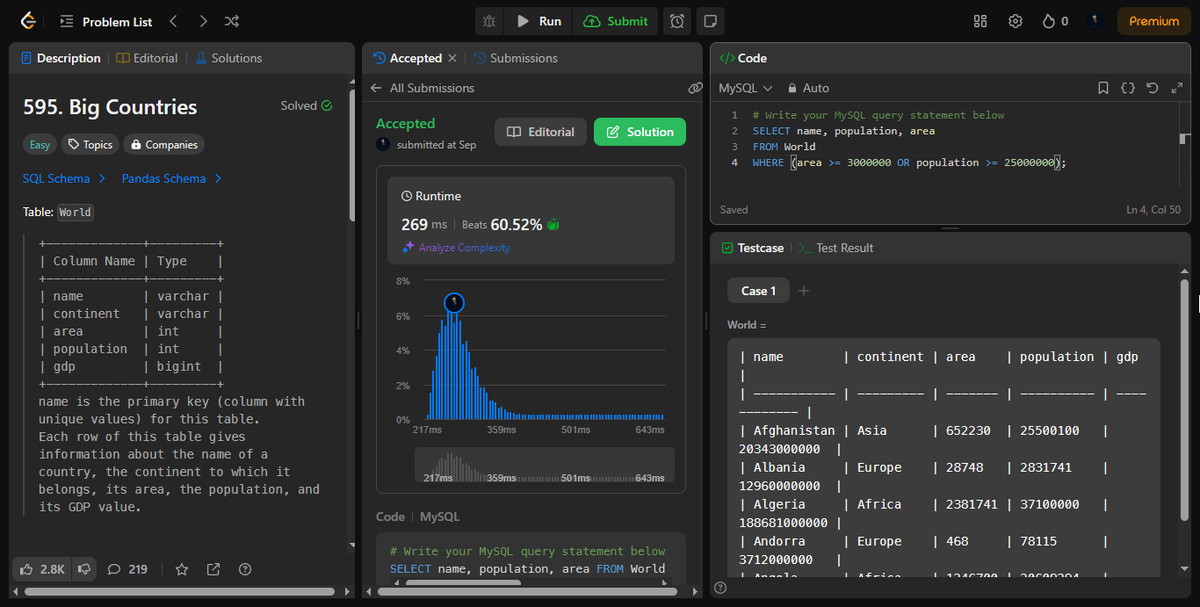Show the Companies tag
The width and height of the screenshot is (1200, 607).
coord(164,145)
